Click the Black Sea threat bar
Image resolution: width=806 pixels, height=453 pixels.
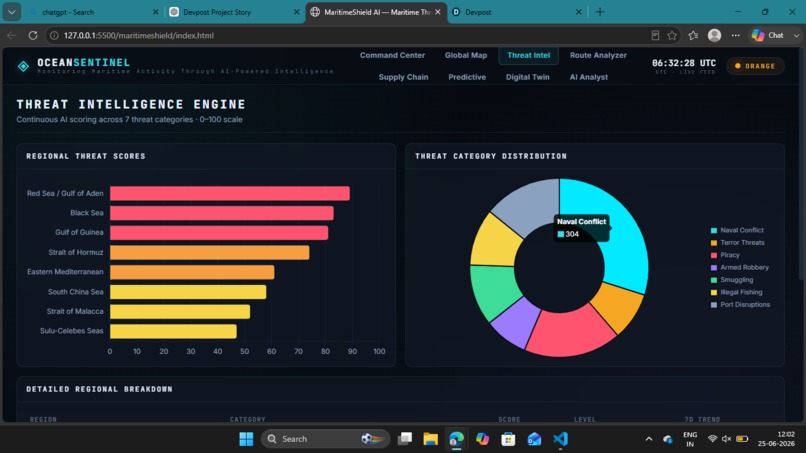pyautogui.click(x=222, y=213)
